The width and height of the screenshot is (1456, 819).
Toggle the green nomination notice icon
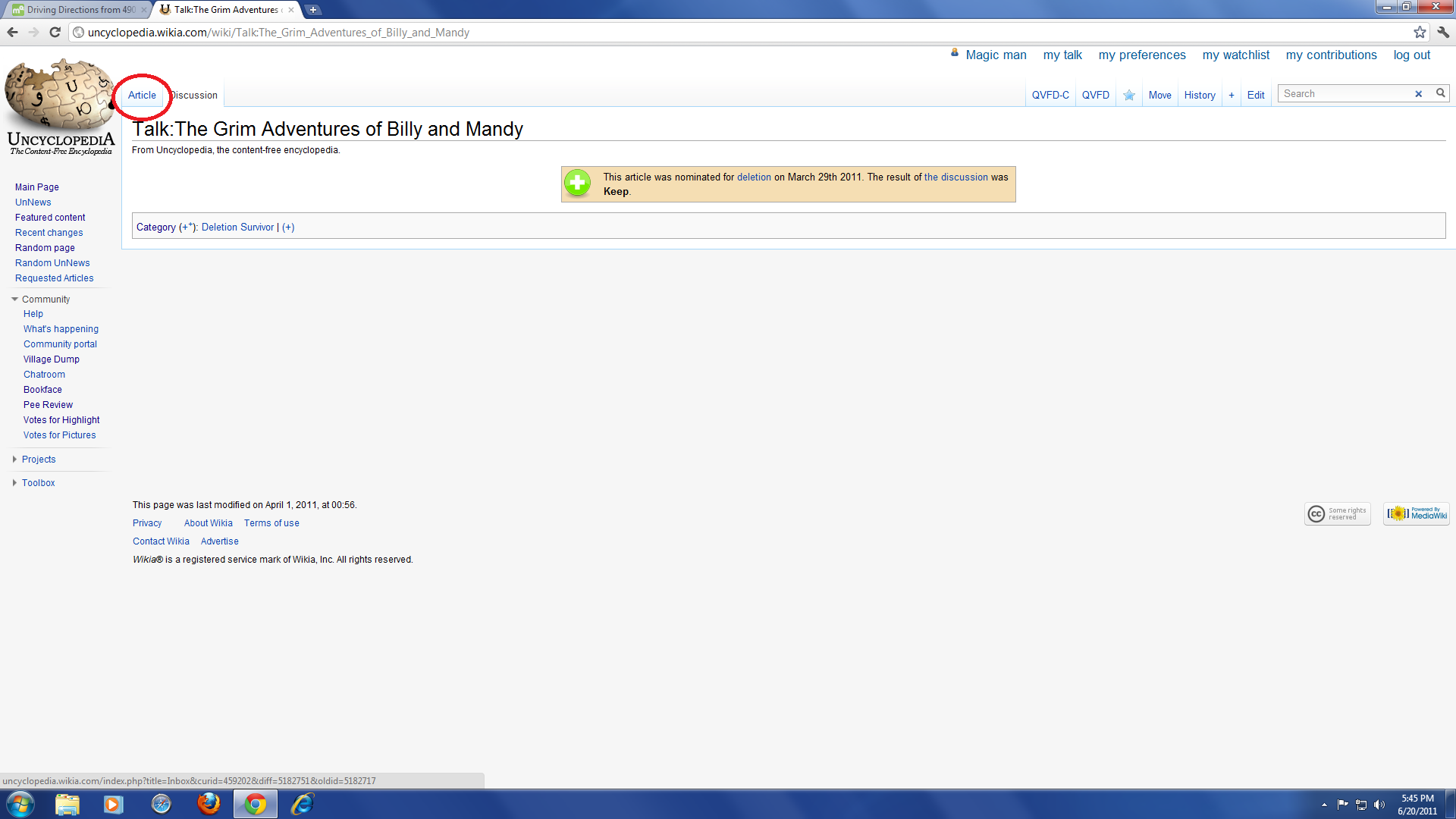(577, 184)
